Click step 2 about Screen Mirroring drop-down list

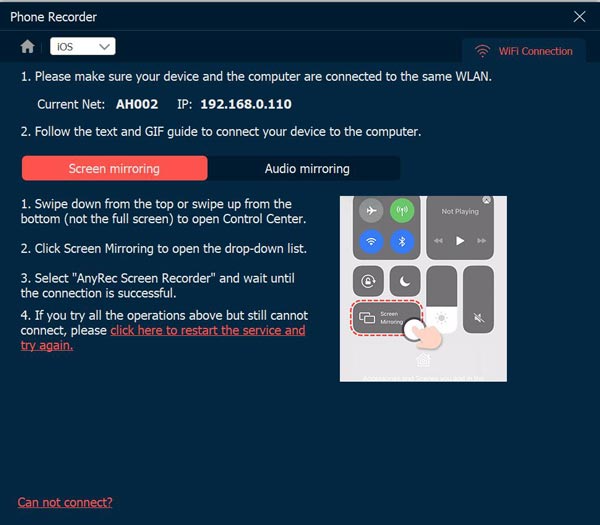coord(164,249)
